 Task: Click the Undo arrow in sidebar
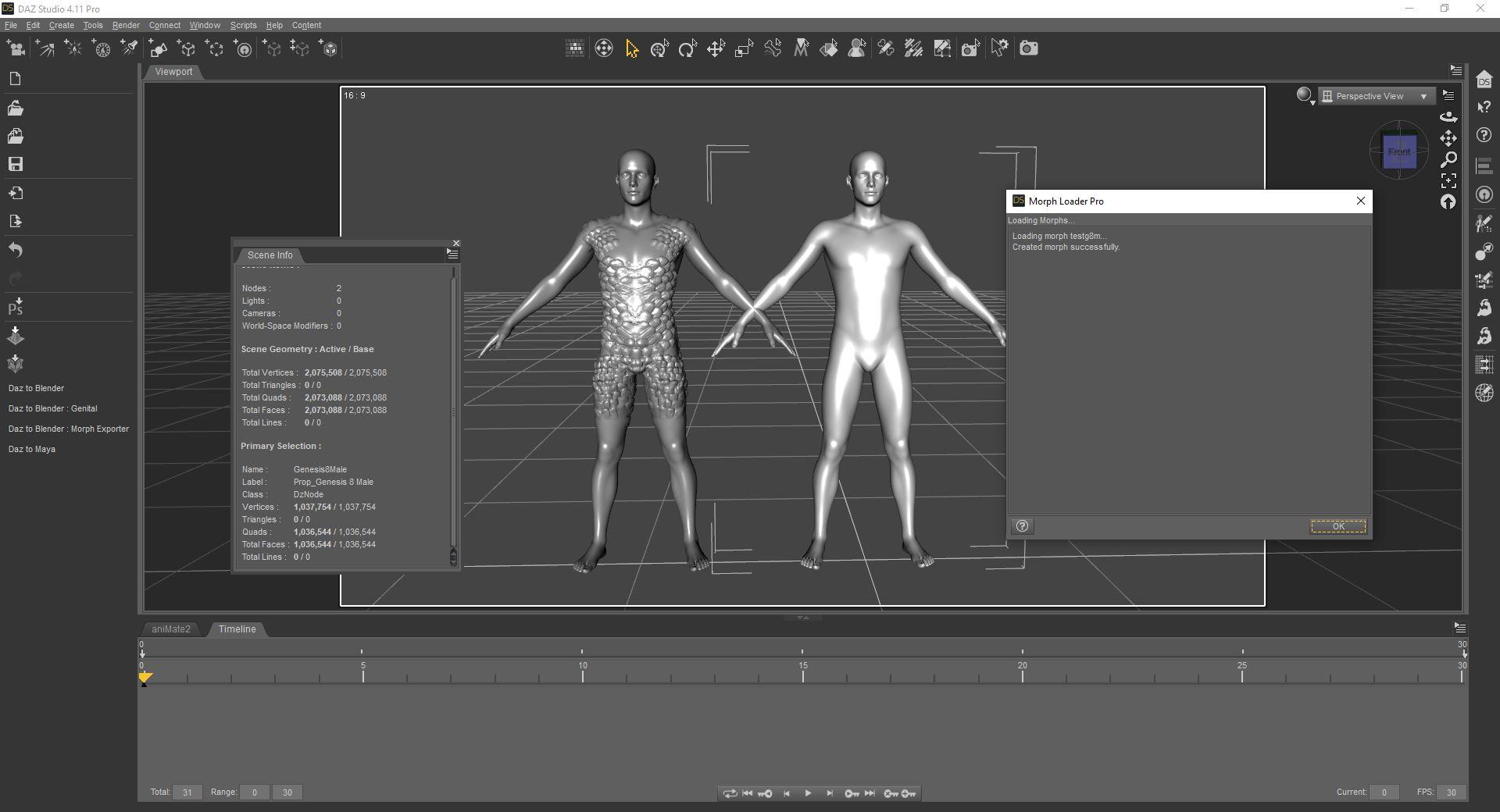coord(15,251)
